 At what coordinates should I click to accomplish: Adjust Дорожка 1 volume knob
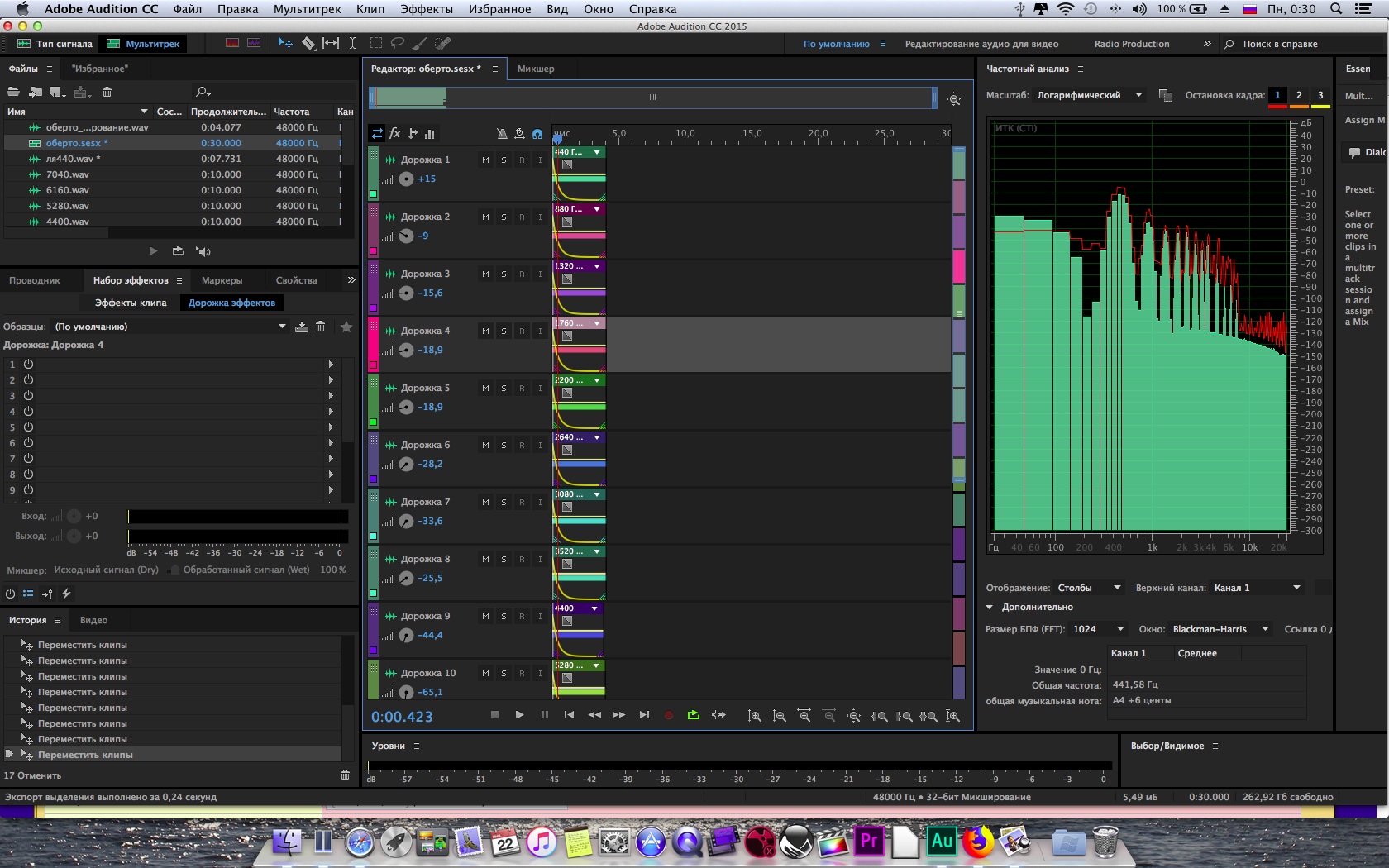[406, 179]
